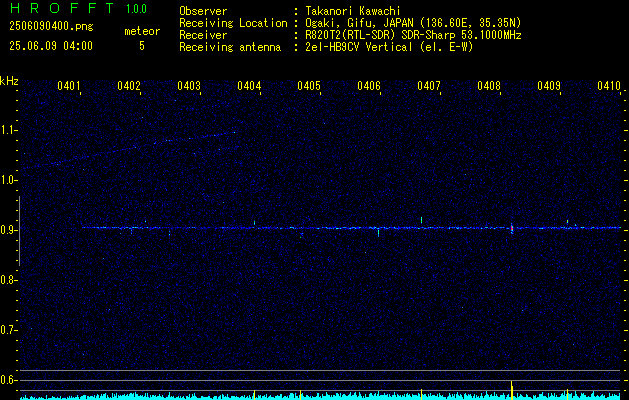
Task: Click time axis label 0402
Action: (129, 85)
